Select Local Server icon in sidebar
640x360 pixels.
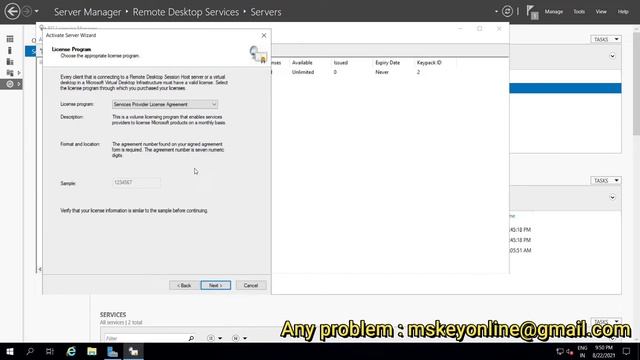click(10, 50)
